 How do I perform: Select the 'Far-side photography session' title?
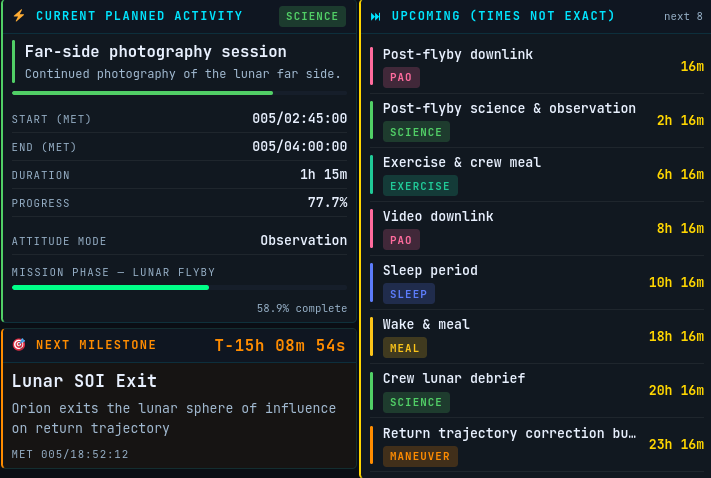[156, 52]
